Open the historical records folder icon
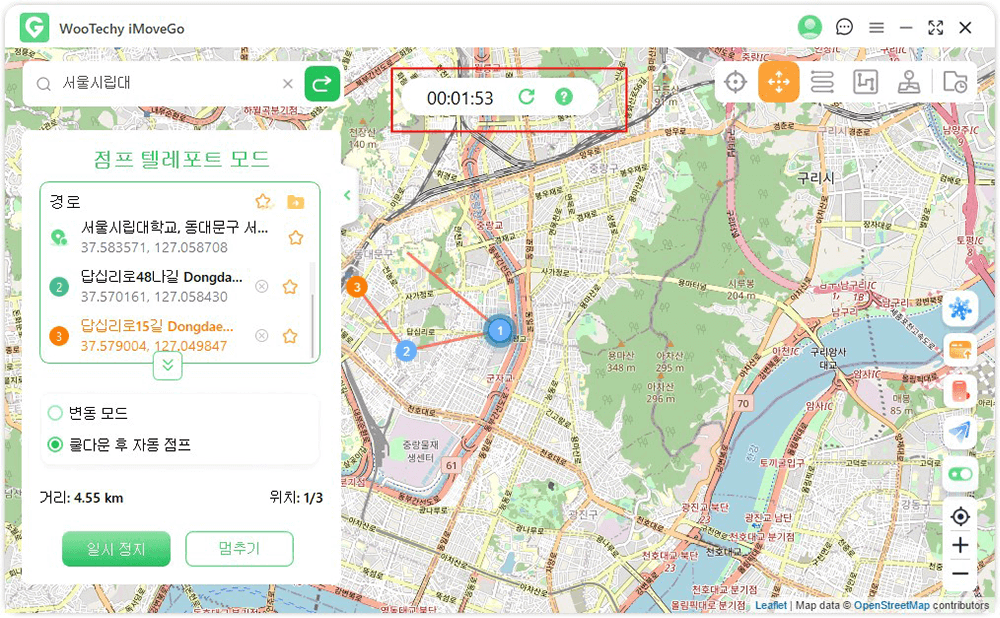This screenshot has width=1000, height=618. click(955, 82)
